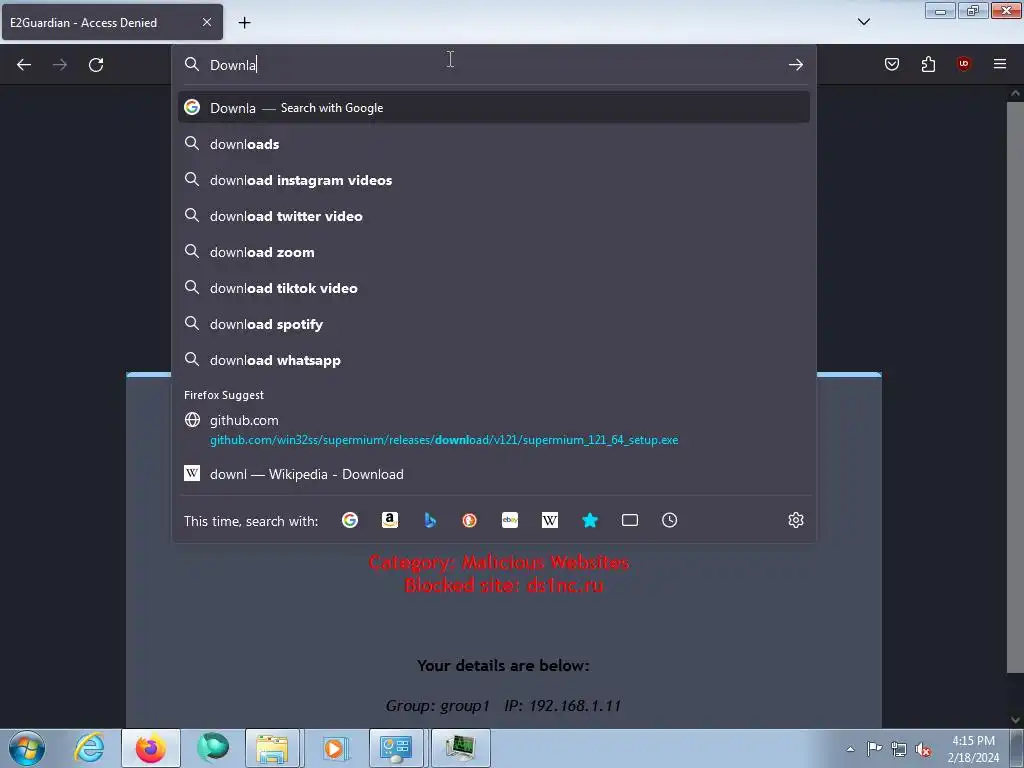Screen dimensions: 1024x768
Task: Select 'Downla — Search with Google' result
Action: click(x=494, y=108)
